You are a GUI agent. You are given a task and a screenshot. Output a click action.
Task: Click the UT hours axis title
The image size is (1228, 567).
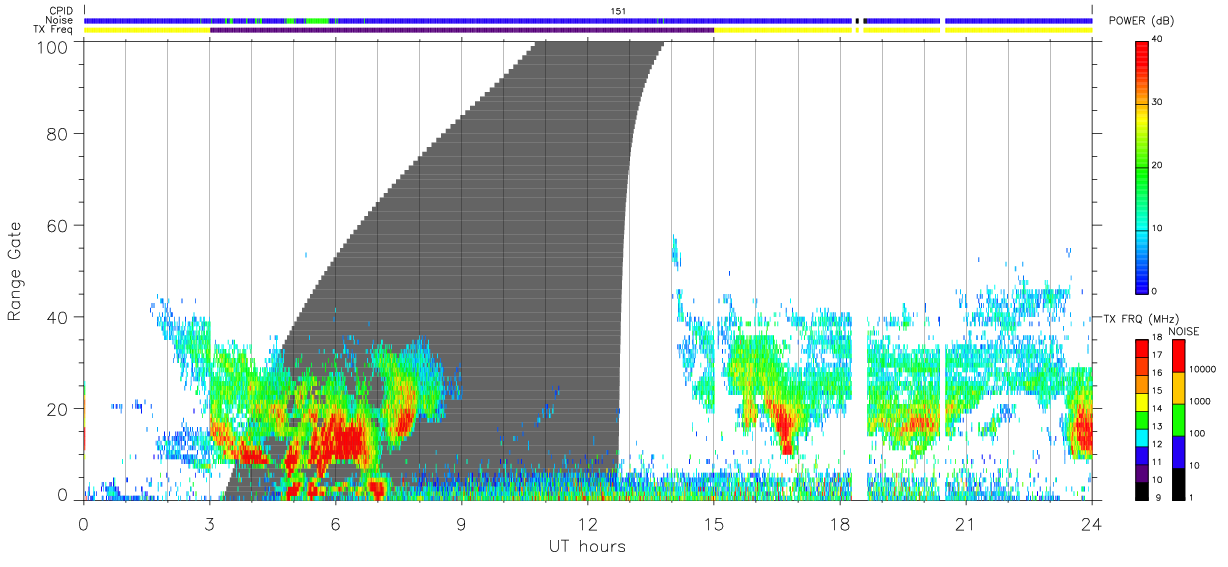tap(587, 546)
